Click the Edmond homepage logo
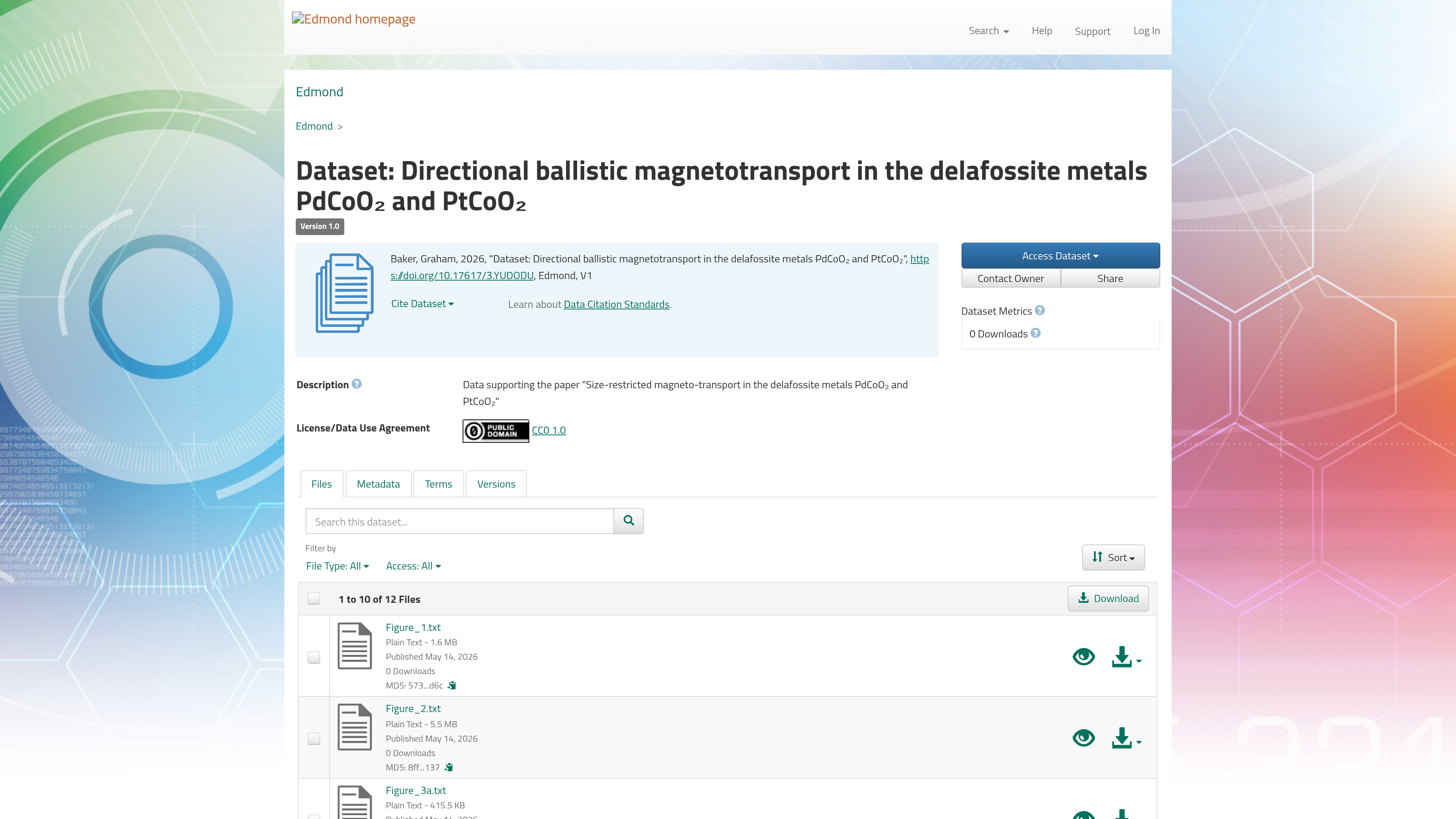Viewport: 1456px width, 819px height. point(354,19)
